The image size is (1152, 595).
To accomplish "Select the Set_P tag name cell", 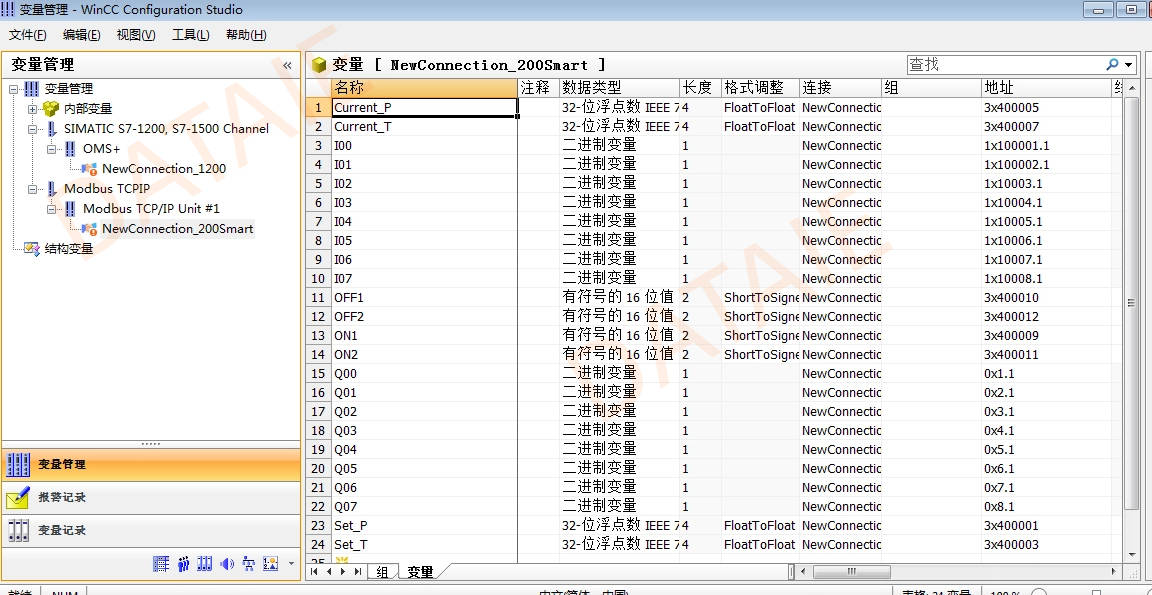I will click(x=425, y=526).
